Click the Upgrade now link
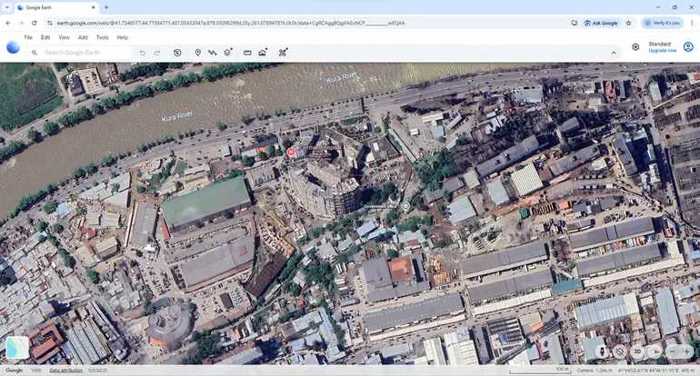Screen dimensions: 700x376 (x=662, y=50)
